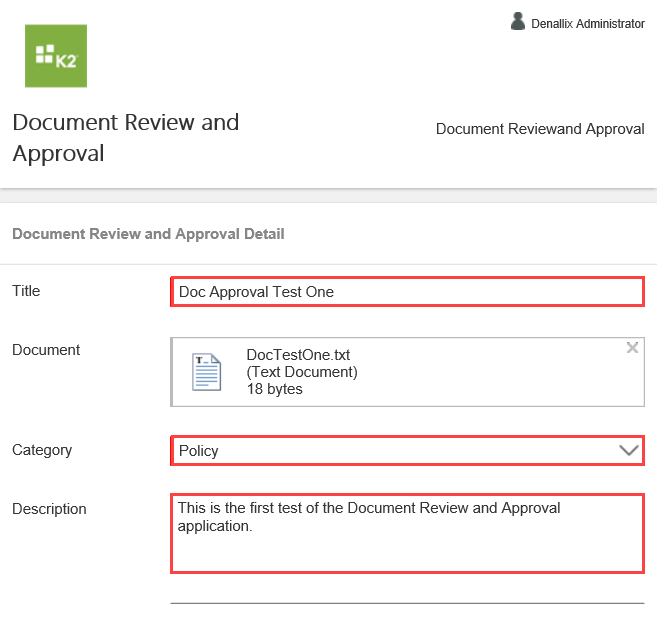Click the Document Review and Approval heading
The image size is (657, 633).
pos(126,138)
